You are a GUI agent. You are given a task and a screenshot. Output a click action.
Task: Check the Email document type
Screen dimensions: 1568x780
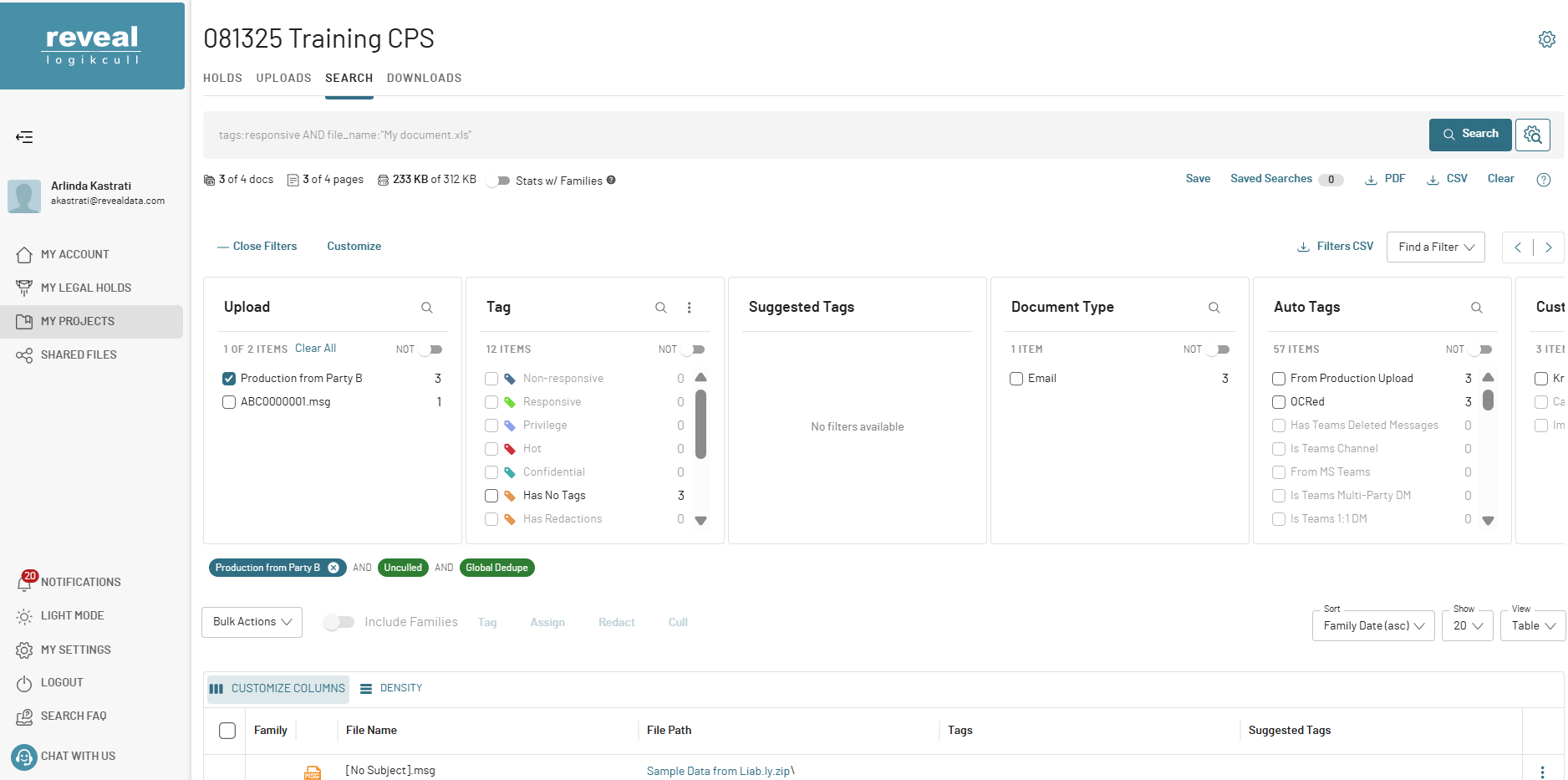click(x=1016, y=379)
